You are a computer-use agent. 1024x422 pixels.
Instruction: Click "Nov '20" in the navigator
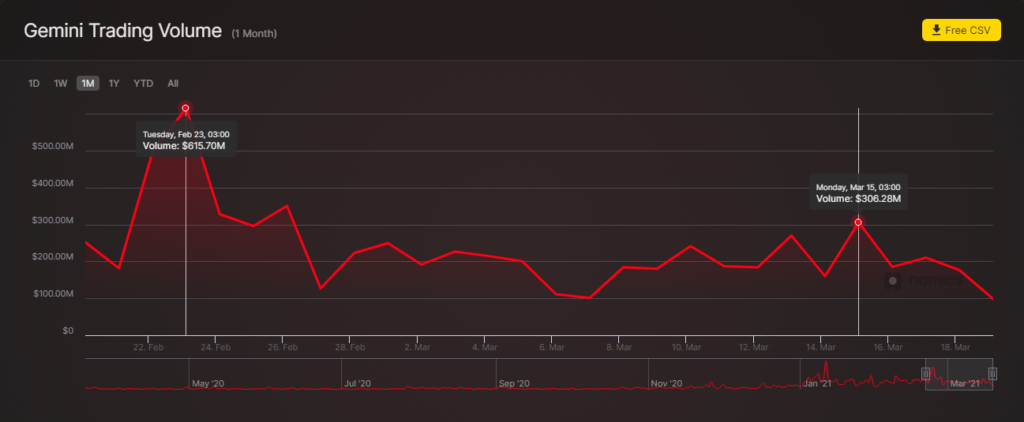click(667, 383)
